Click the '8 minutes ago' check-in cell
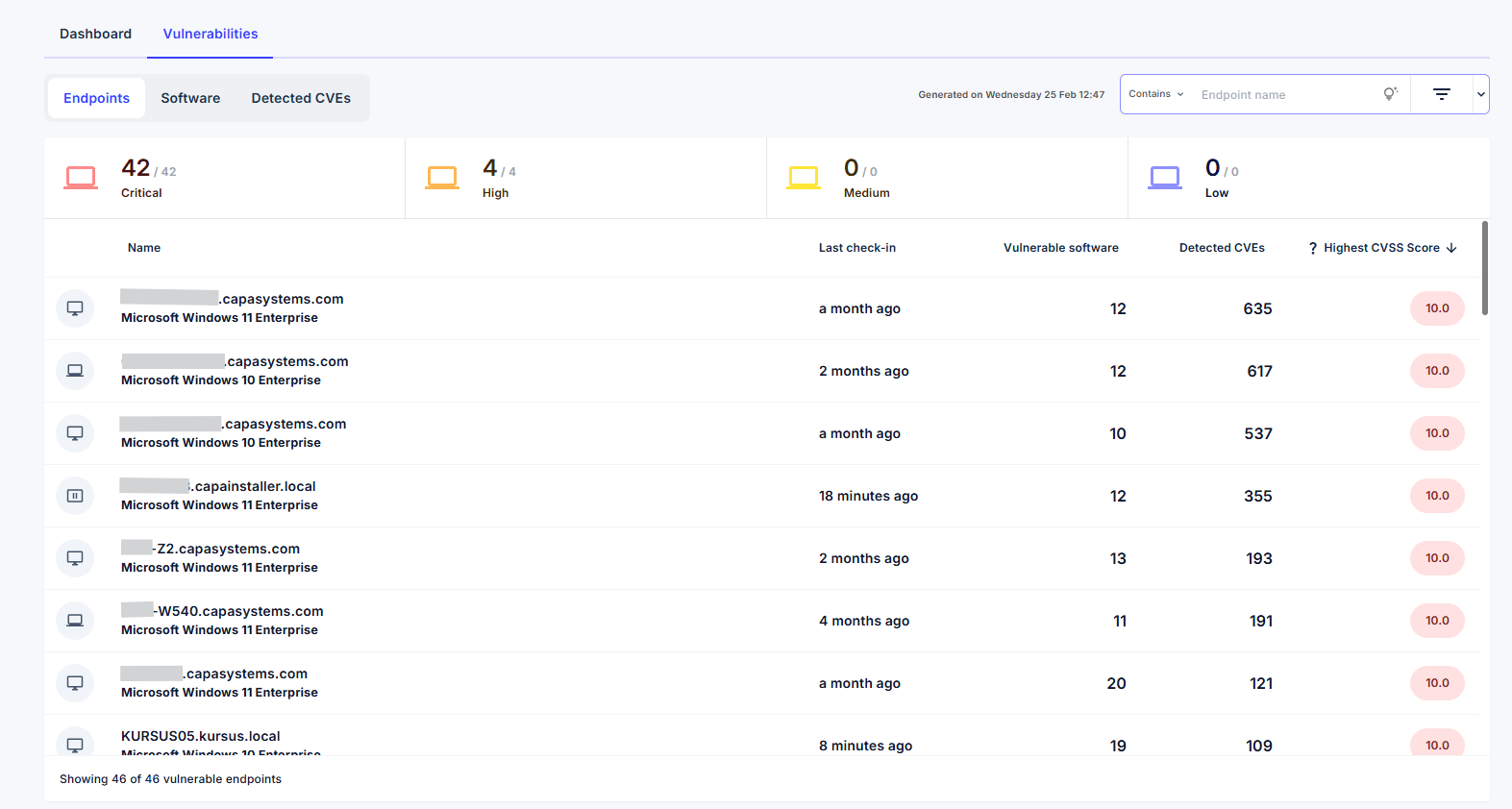Viewport: 1512px width, 809px height. (x=865, y=746)
